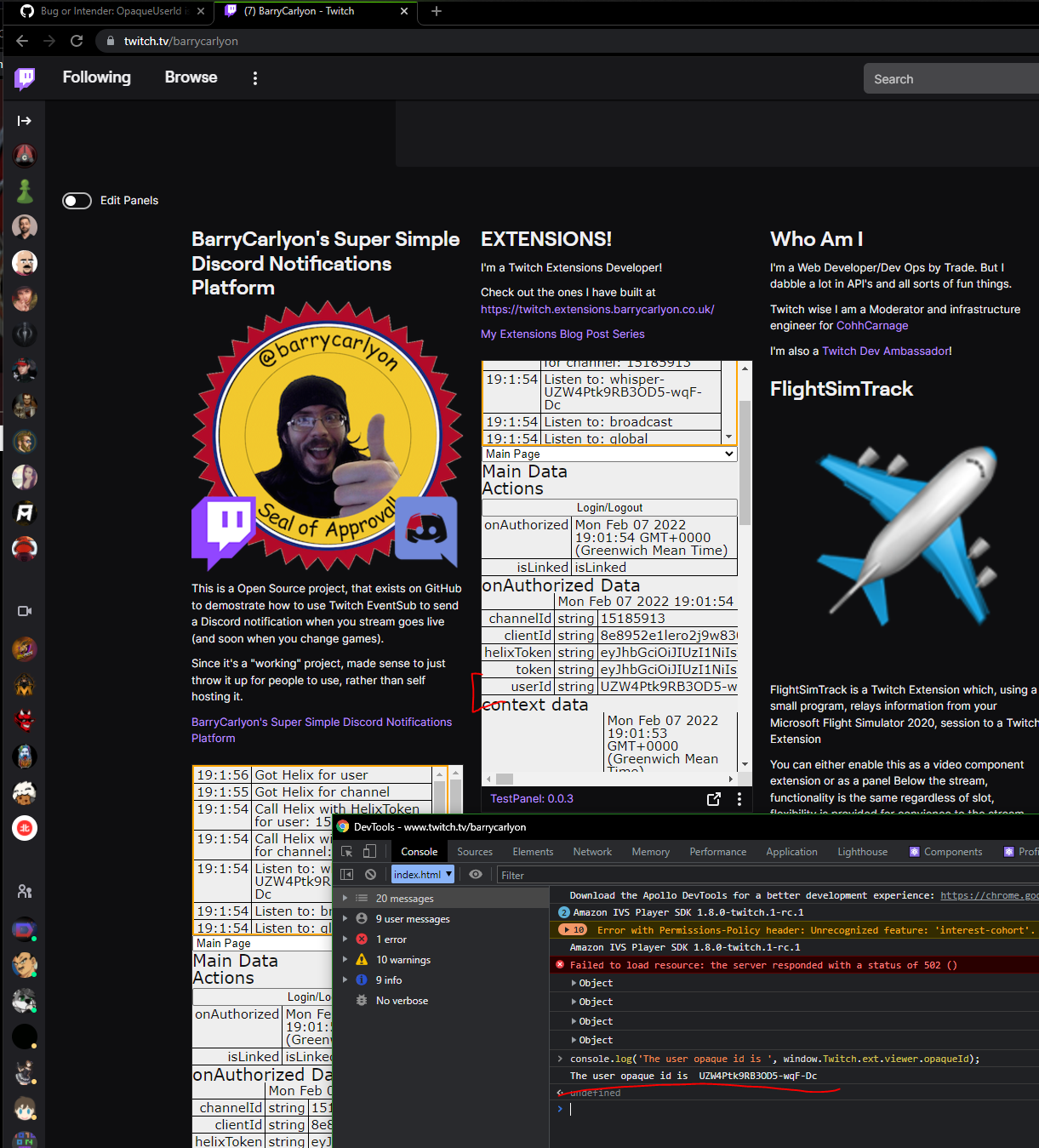Screen dimensions: 1039x1148
Task: Open the Twitch Dev Ambassador link
Action: 886,351
